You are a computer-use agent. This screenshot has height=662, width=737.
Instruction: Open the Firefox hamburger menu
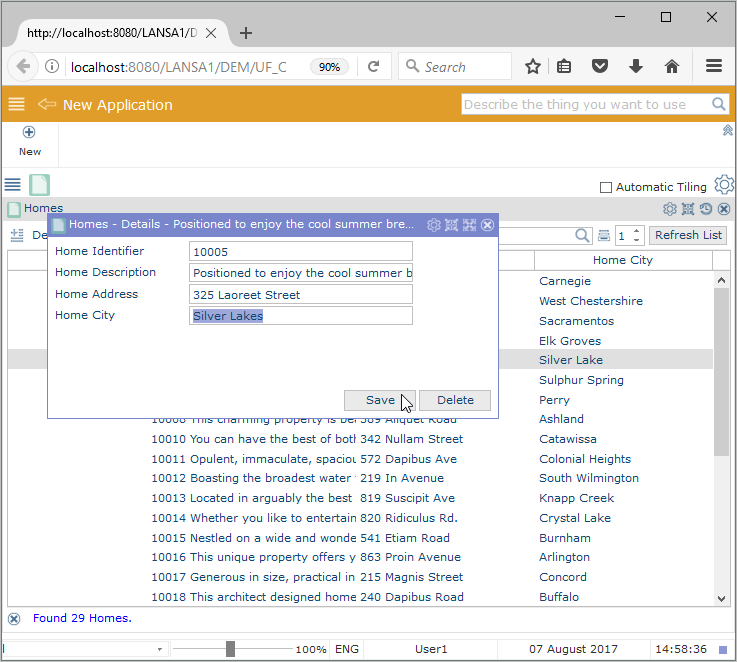point(714,67)
